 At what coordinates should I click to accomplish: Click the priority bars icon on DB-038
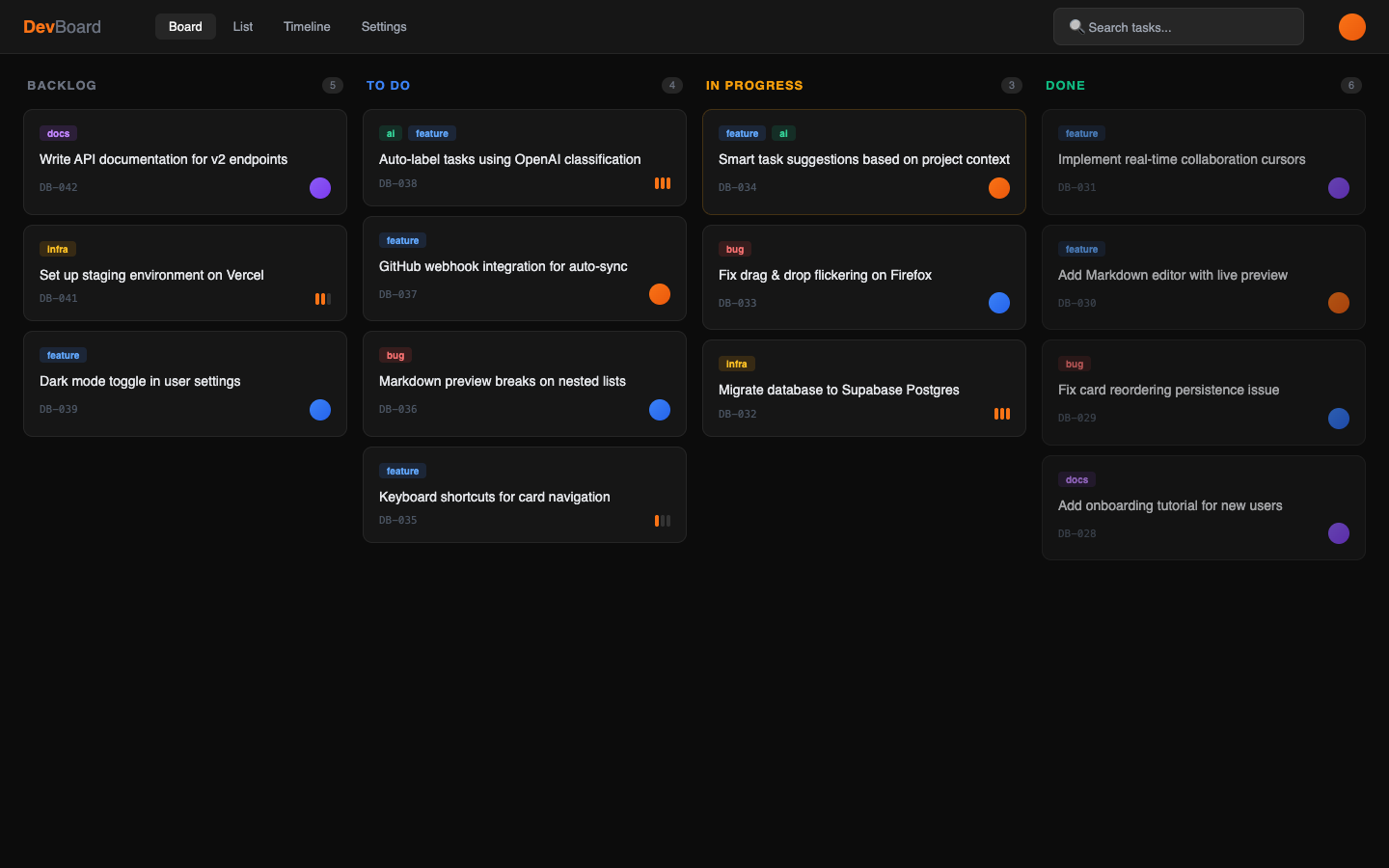(663, 183)
